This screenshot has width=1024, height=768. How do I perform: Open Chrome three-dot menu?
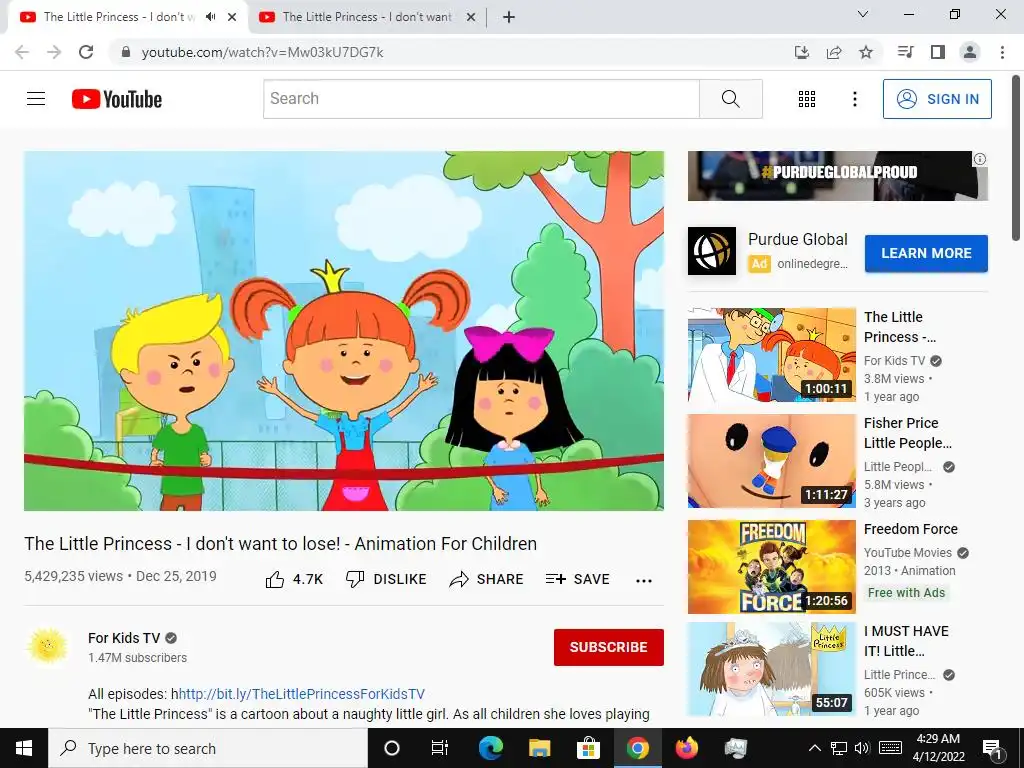tap(1002, 52)
